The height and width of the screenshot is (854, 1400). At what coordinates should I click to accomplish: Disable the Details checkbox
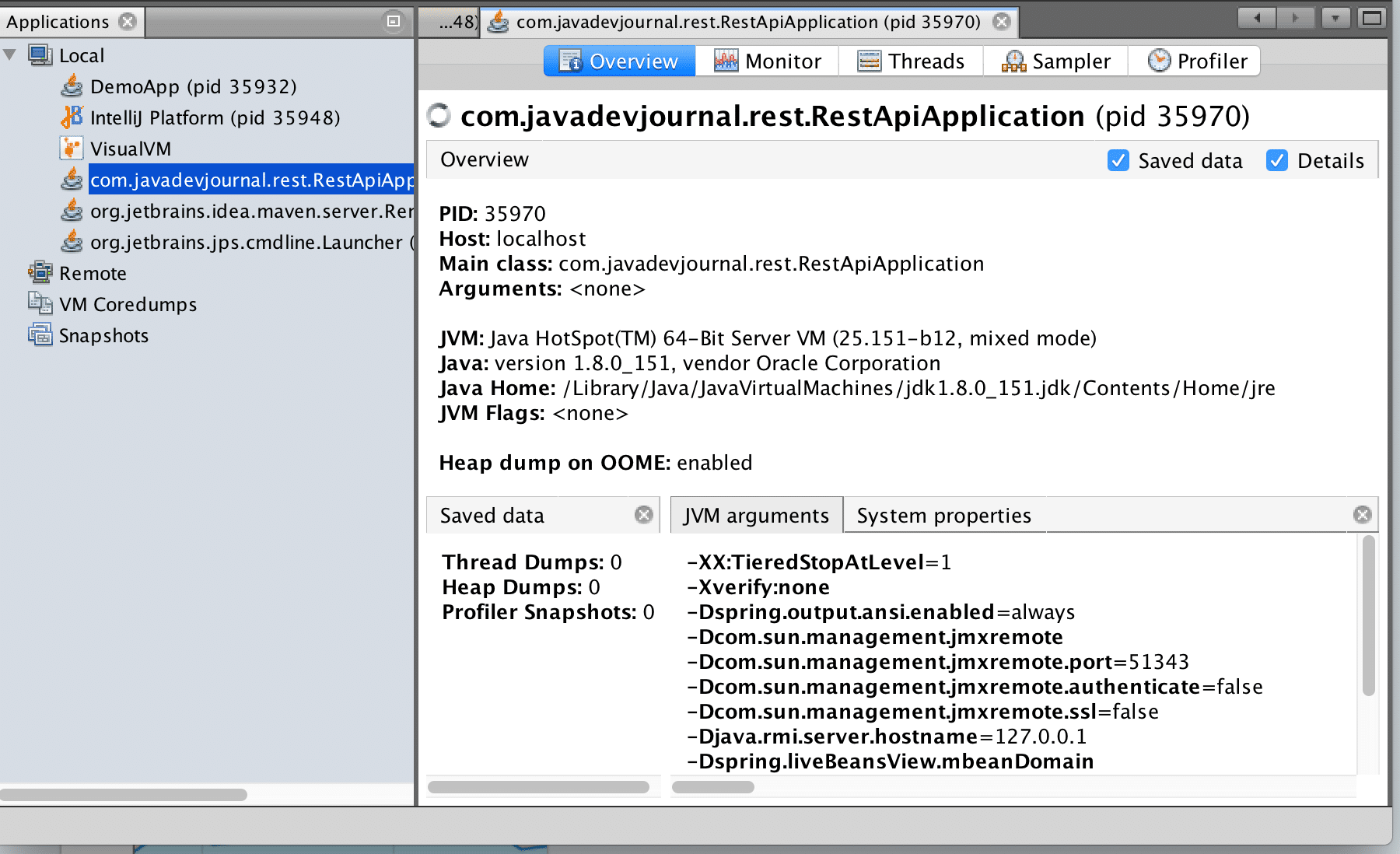(x=1276, y=161)
